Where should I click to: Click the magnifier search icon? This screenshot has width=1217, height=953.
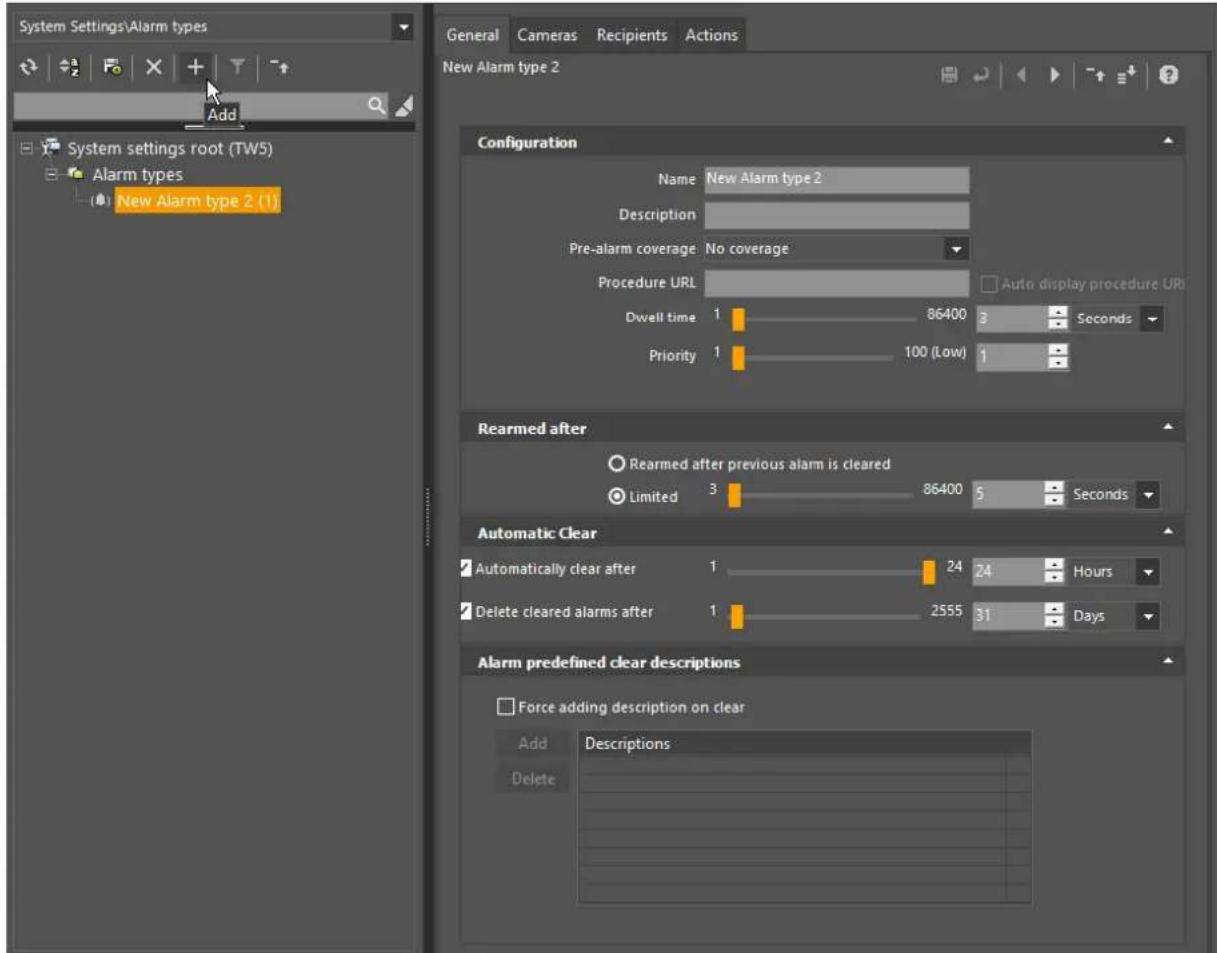click(x=377, y=104)
